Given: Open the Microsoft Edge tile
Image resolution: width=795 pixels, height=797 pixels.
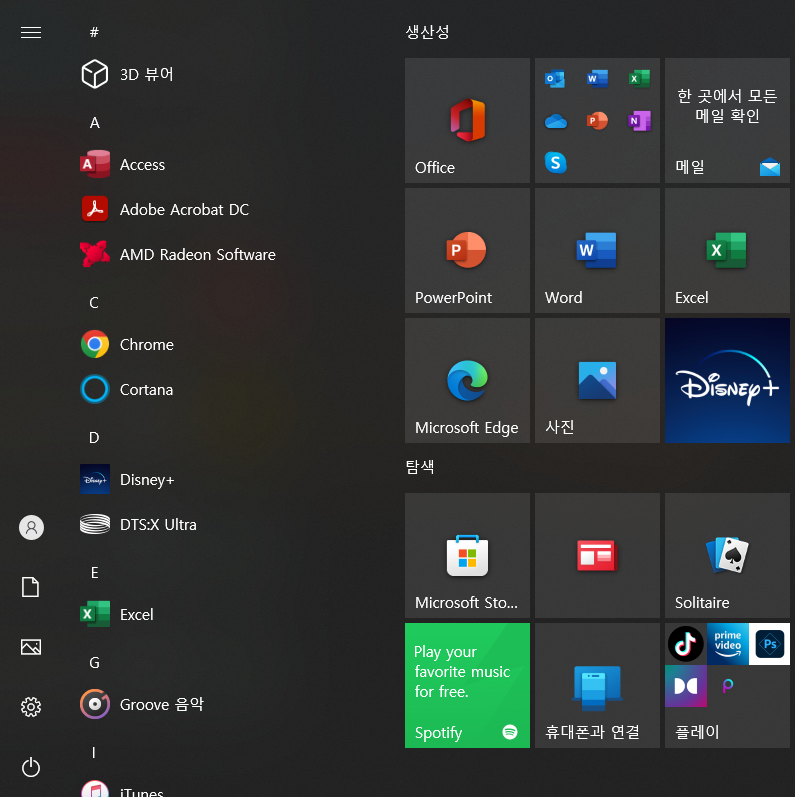Looking at the screenshot, I should (x=467, y=381).
